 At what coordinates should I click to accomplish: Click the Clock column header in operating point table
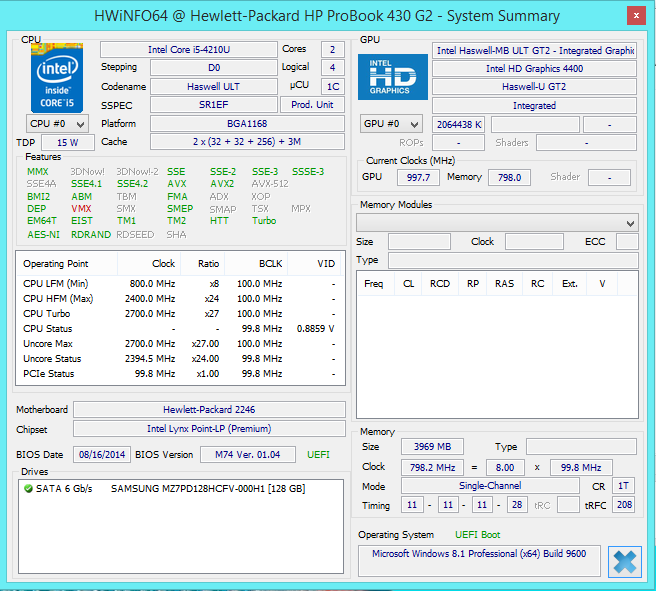click(x=149, y=264)
